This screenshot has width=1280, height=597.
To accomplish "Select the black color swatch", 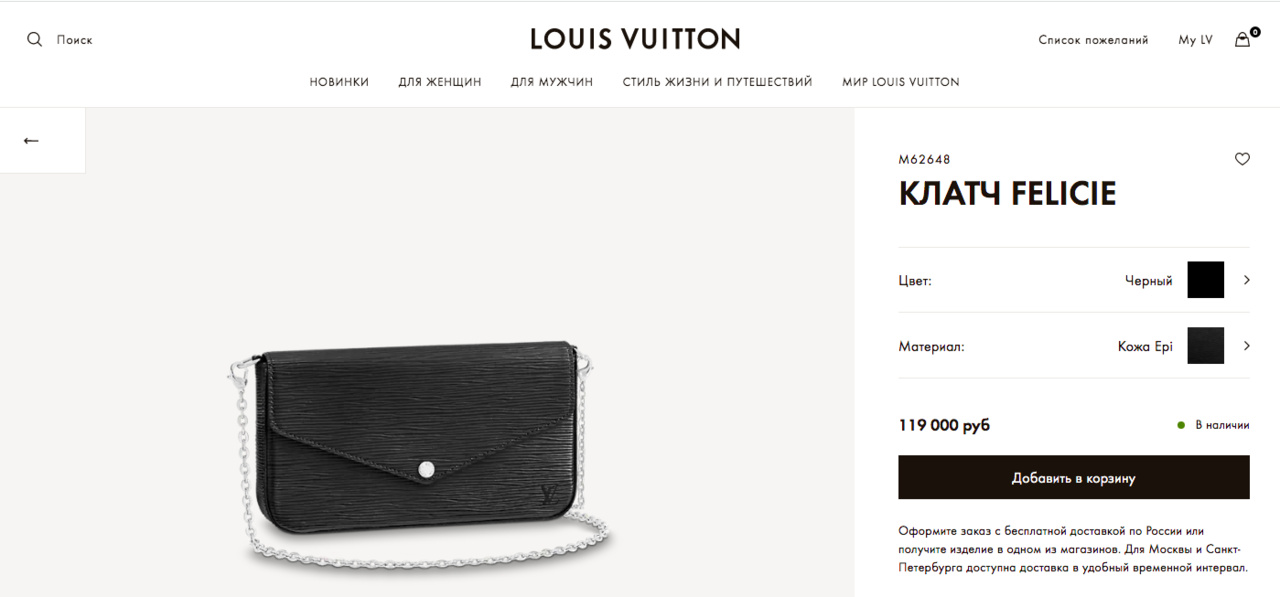I will [1205, 280].
